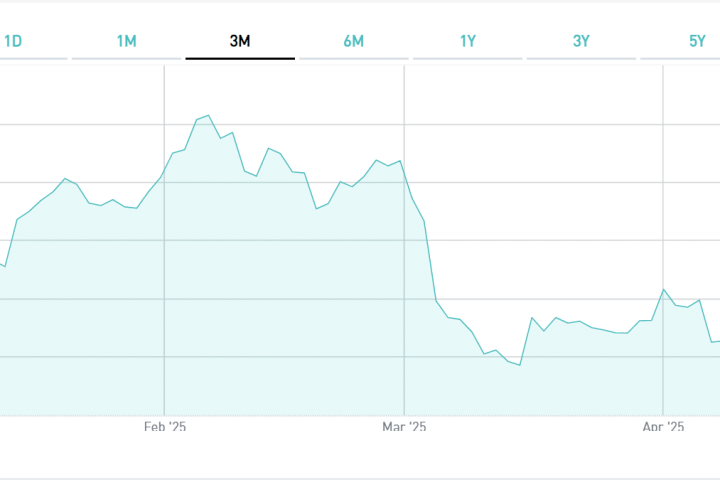
Task: Select the 5Y range tab
Action: click(x=697, y=41)
